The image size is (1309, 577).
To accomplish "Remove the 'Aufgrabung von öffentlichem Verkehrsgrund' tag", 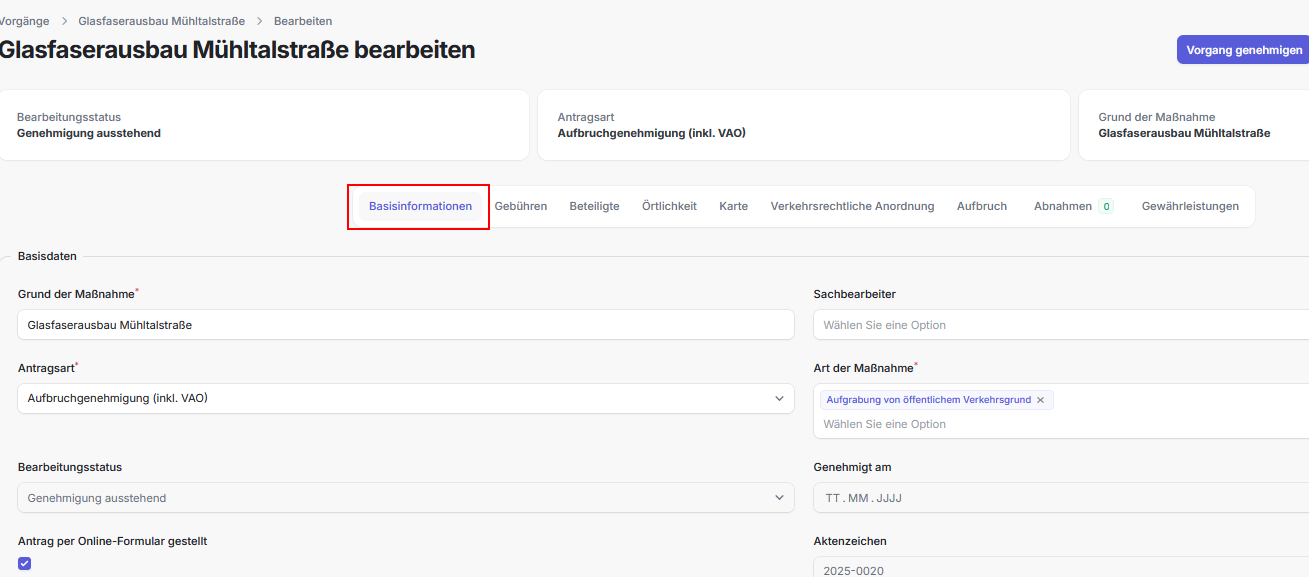I will point(1040,400).
